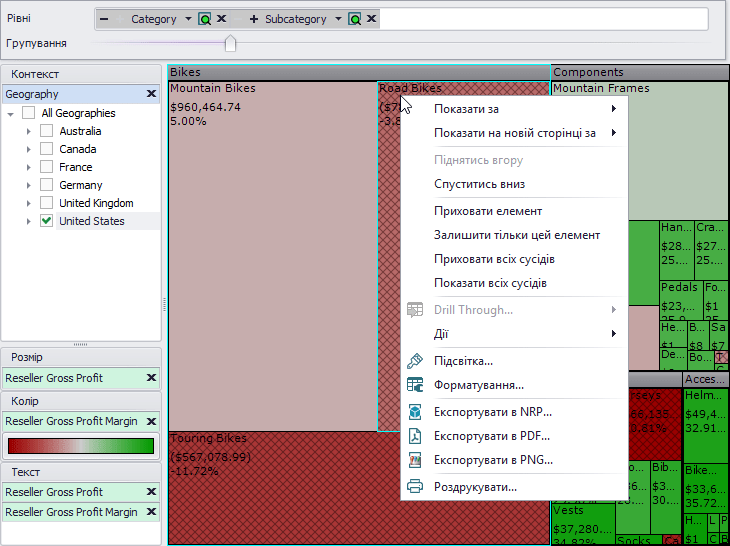Click the Category level search filter icon
The height and width of the screenshot is (546, 730).
204,19
